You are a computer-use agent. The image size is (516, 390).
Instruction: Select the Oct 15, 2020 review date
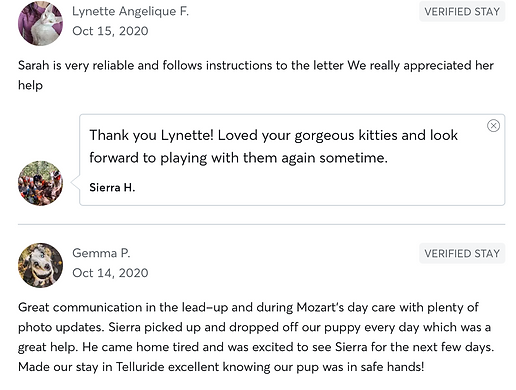click(x=110, y=31)
